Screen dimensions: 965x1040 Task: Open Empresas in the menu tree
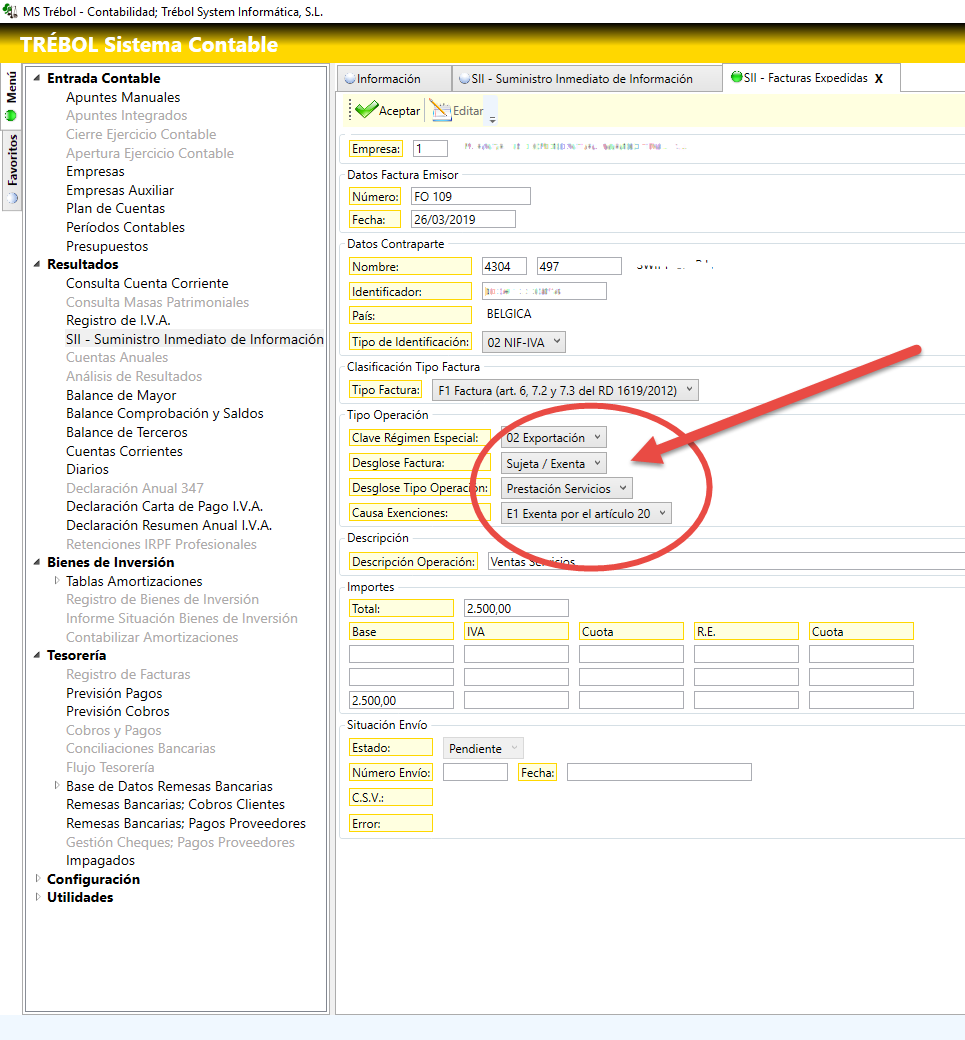[x=95, y=171]
